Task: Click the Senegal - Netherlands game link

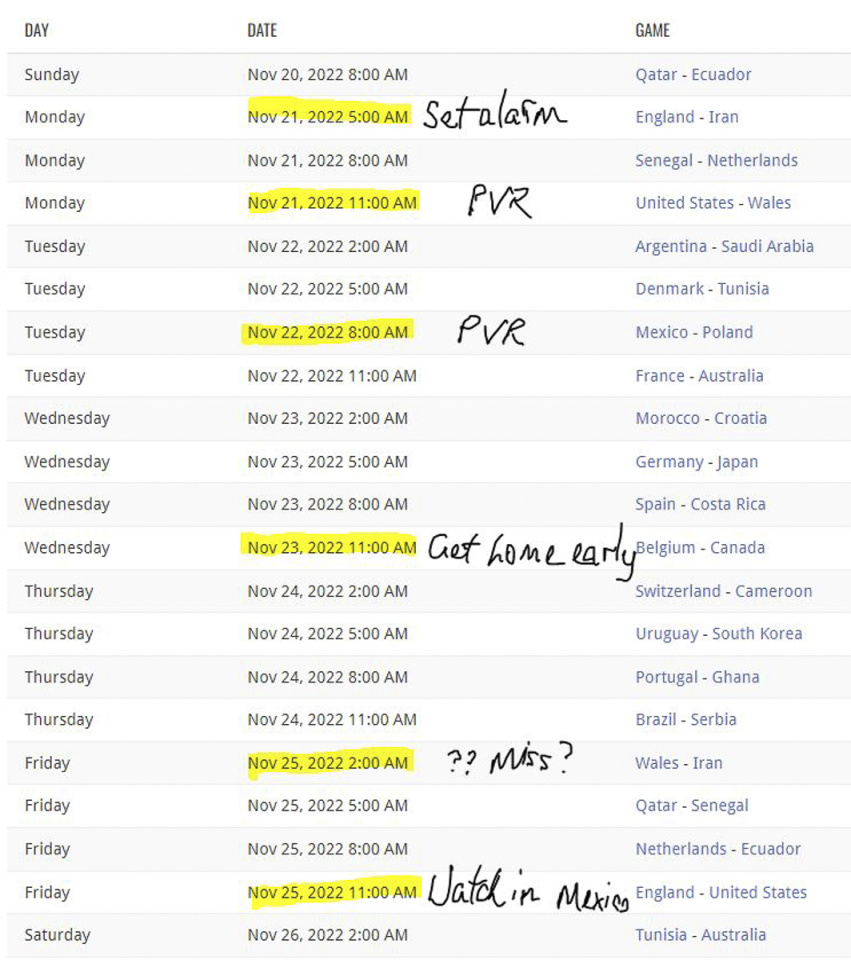Action: (x=716, y=160)
